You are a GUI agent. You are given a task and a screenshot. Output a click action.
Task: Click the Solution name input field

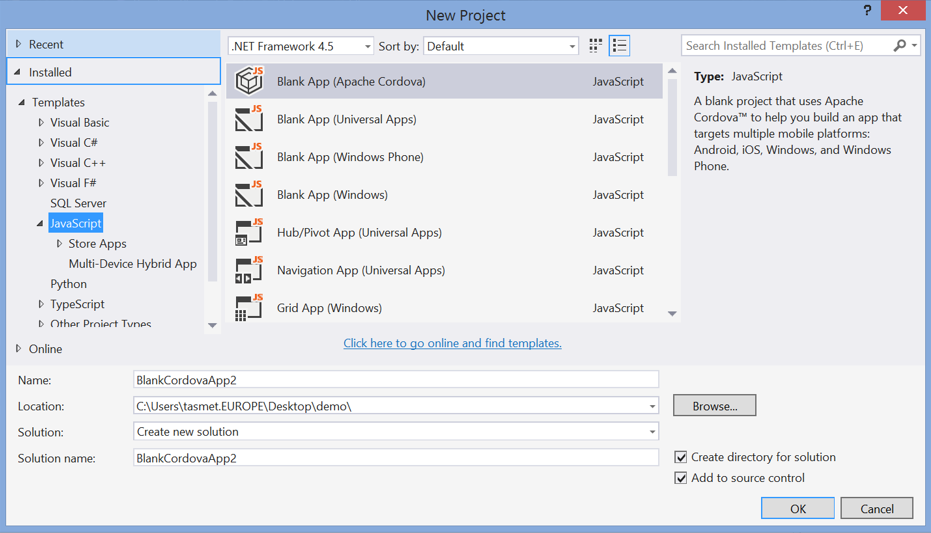point(396,458)
